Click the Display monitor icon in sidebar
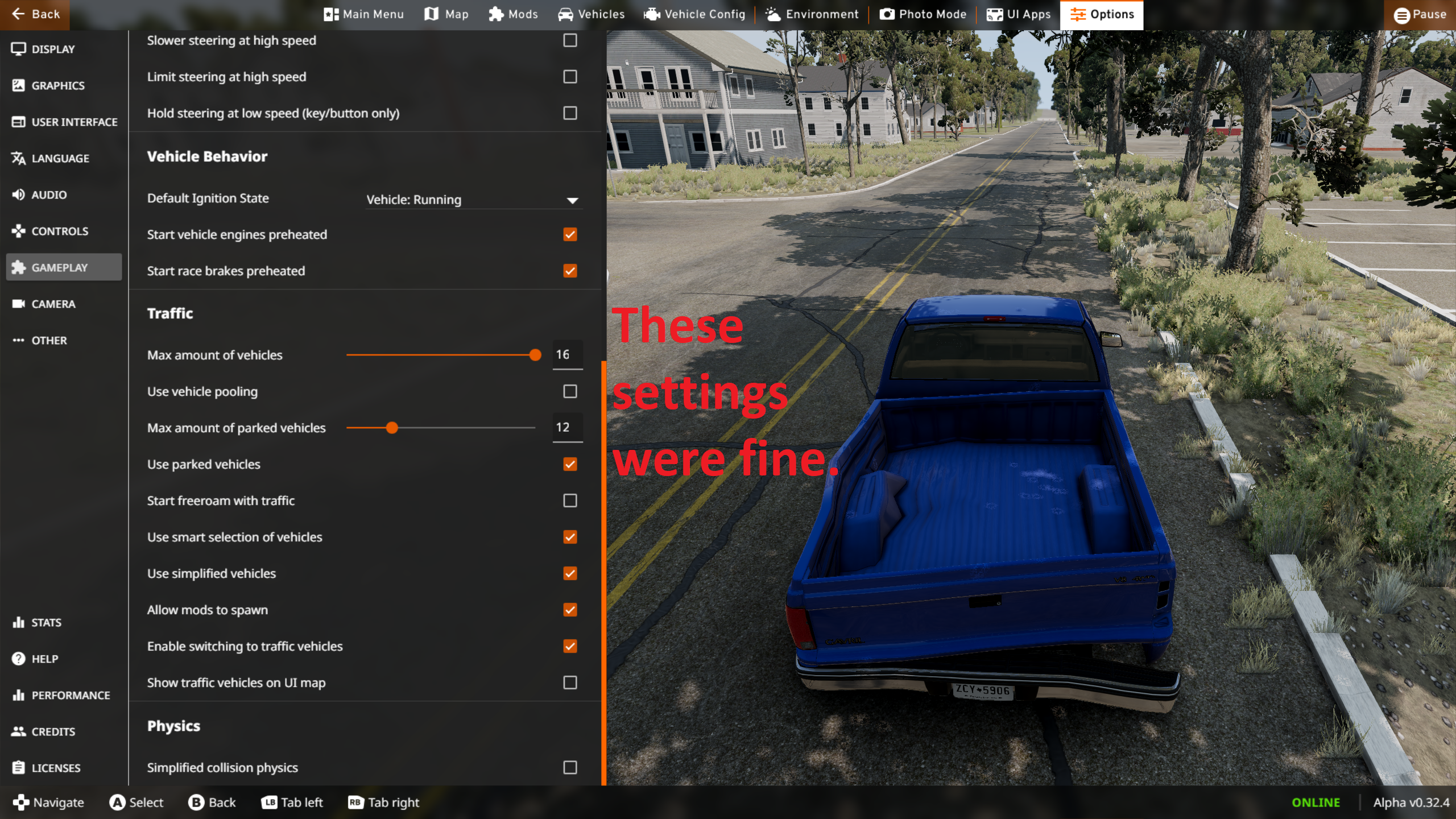The width and height of the screenshot is (1456, 819). [18, 49]
